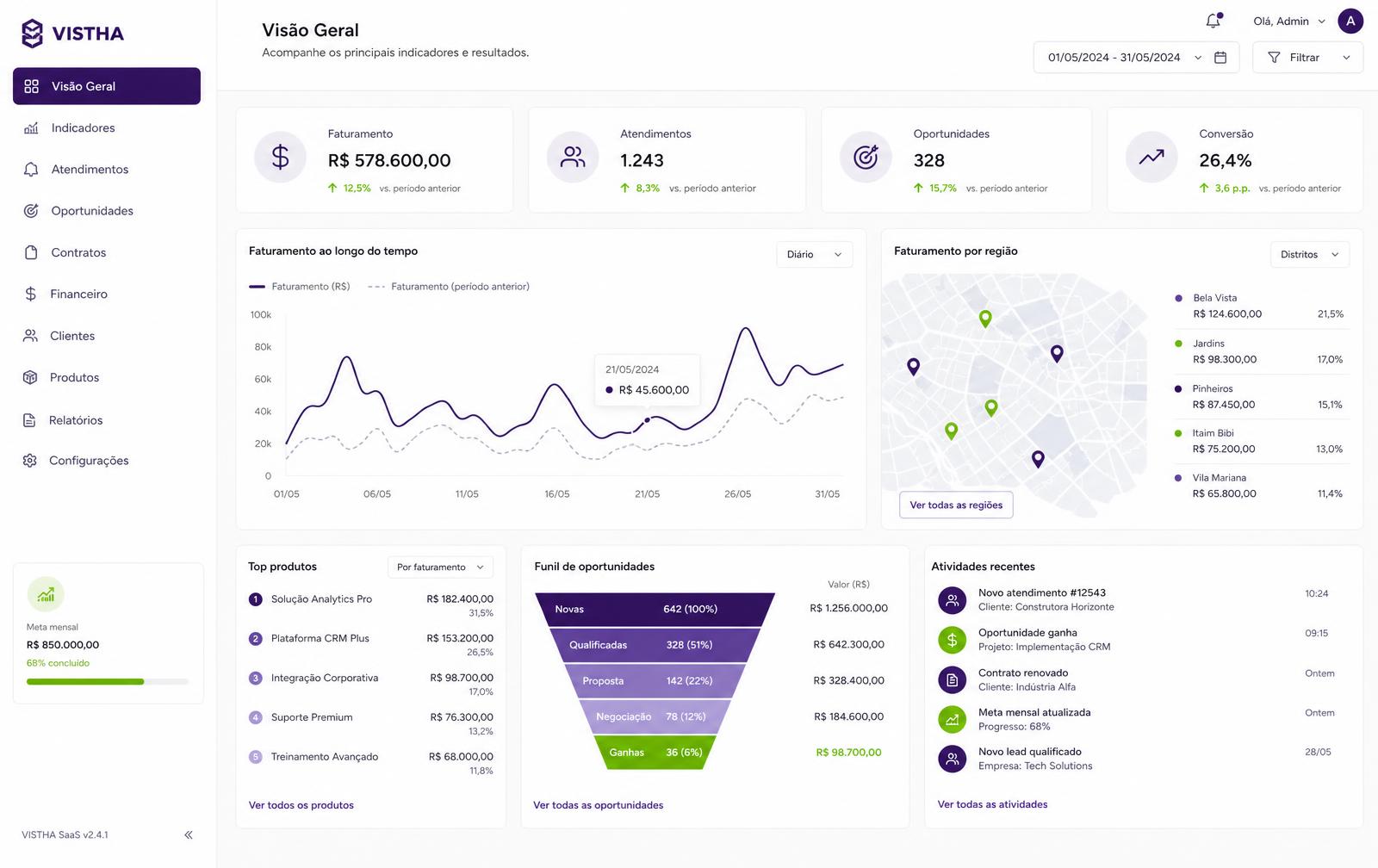
Task: Click the Itaim Bibi region row
Action: 1259,441
